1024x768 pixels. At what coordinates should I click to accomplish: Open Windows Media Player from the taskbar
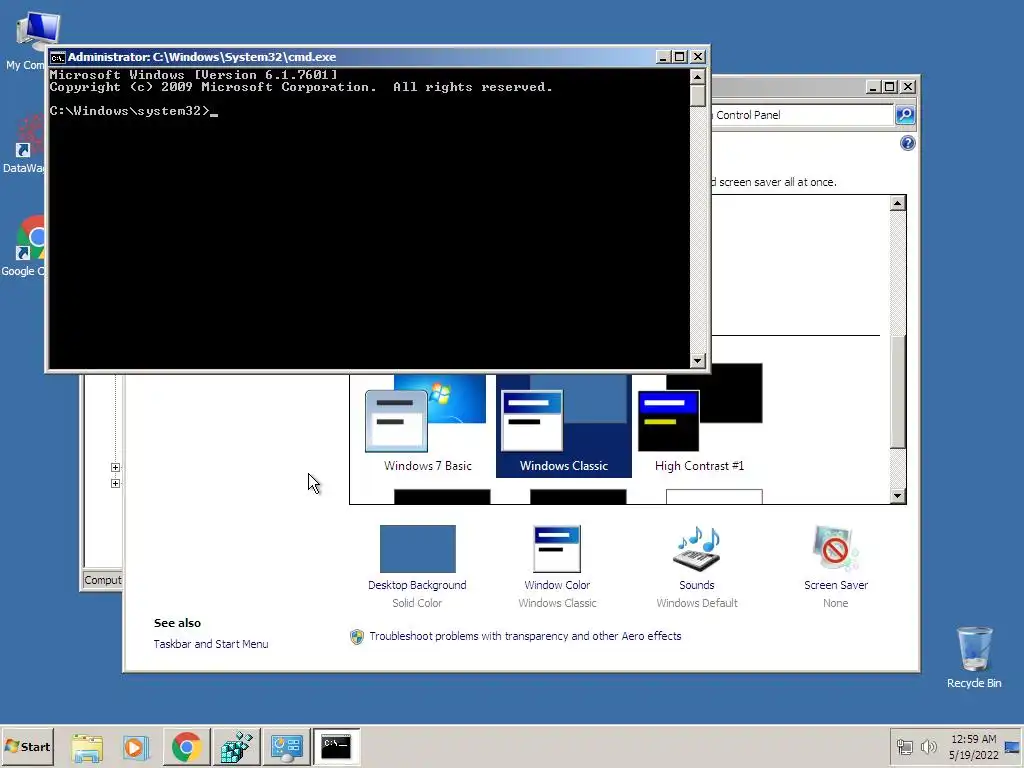tap(136, 746)
